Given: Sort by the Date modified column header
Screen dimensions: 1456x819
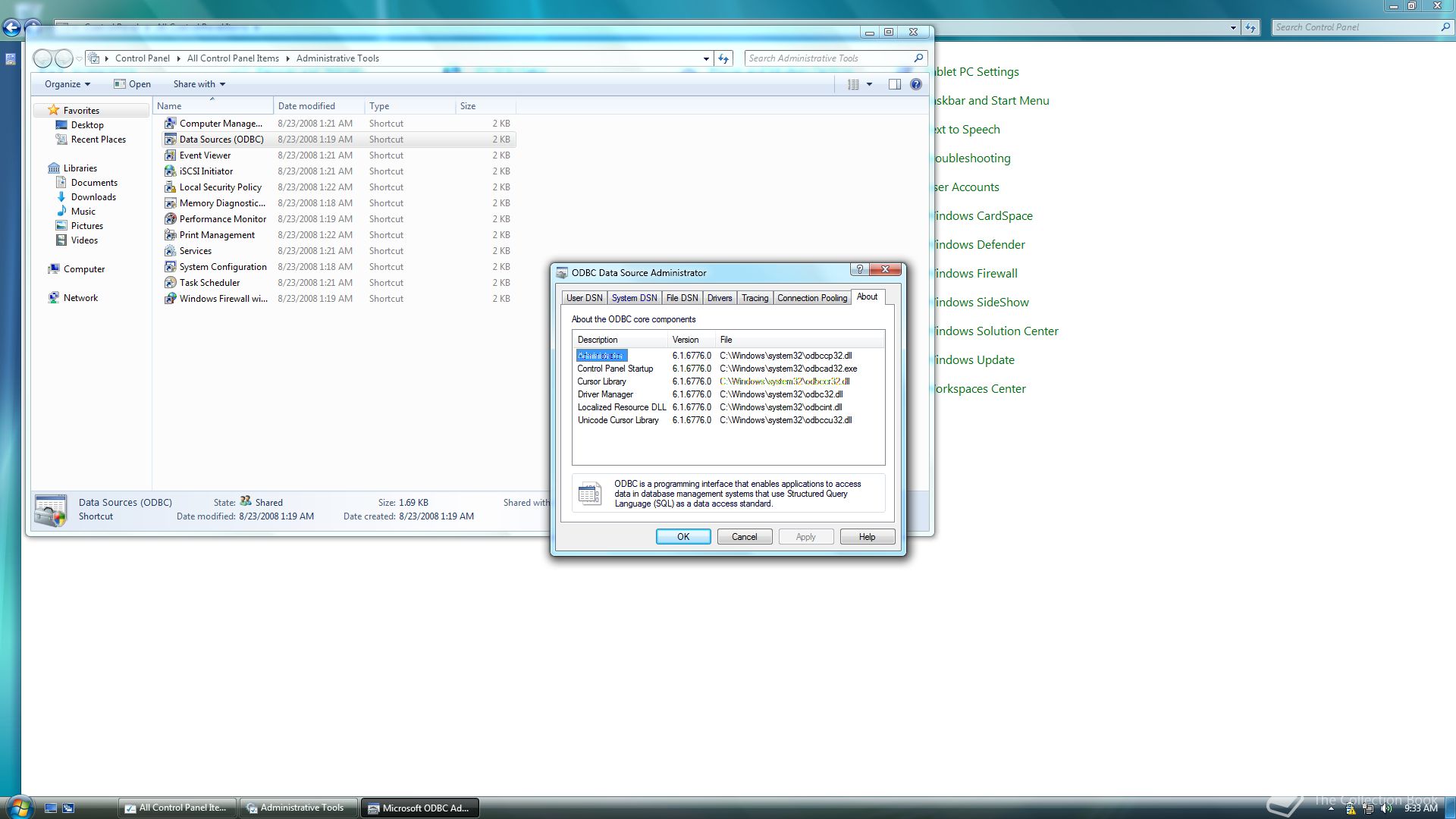Looking at the screenshot, I should [x=318, y=106].
